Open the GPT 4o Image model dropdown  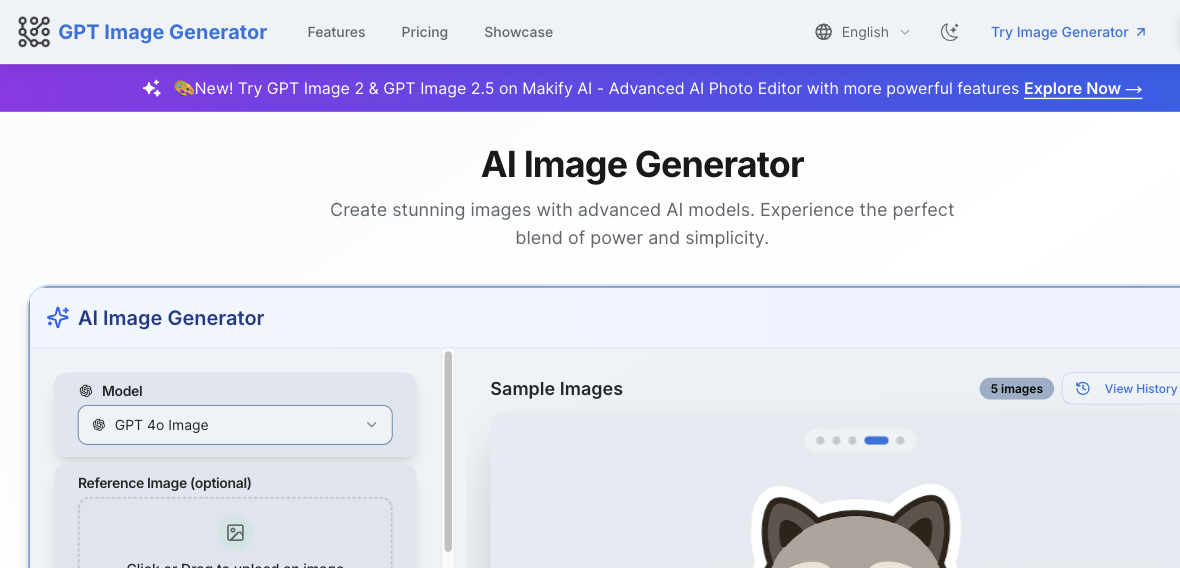[x=235, y=425]
